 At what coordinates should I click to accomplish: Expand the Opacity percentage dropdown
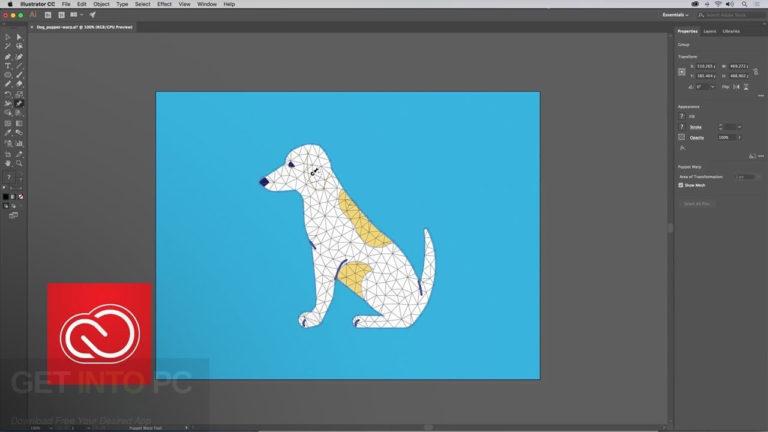[739, 138]
